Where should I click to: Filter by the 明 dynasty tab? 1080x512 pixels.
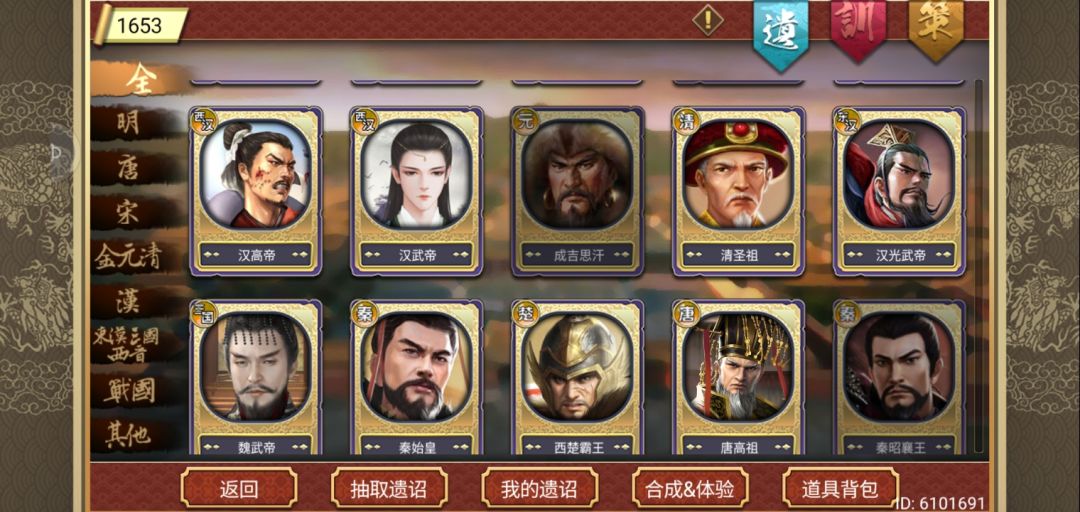pos(128,123)
